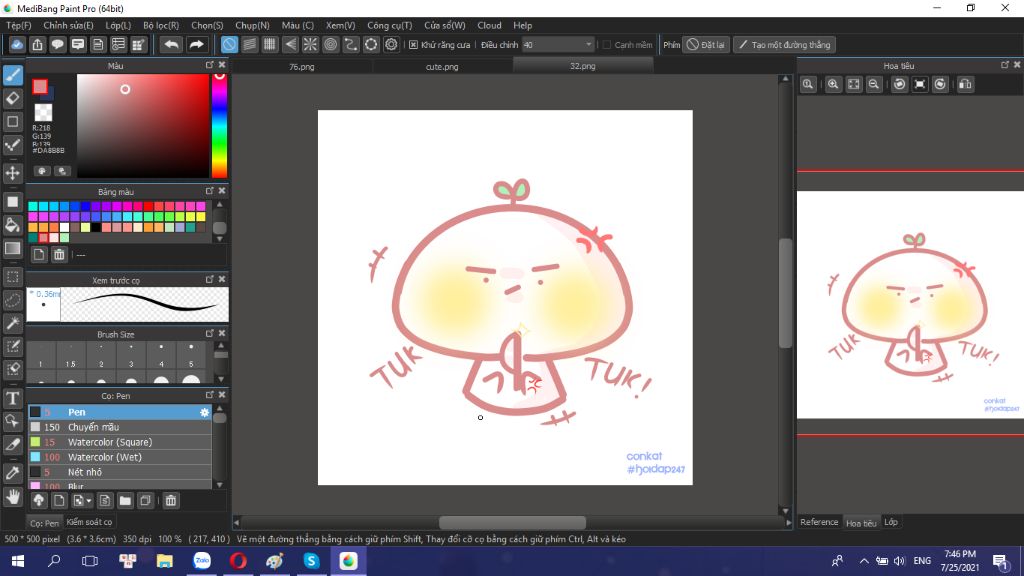Image resolution: width=1024 pixels, height=576 pixels.
Task: Select the Nét nhỏ brush
Action: pyautogui.click(x=120, y=472)
